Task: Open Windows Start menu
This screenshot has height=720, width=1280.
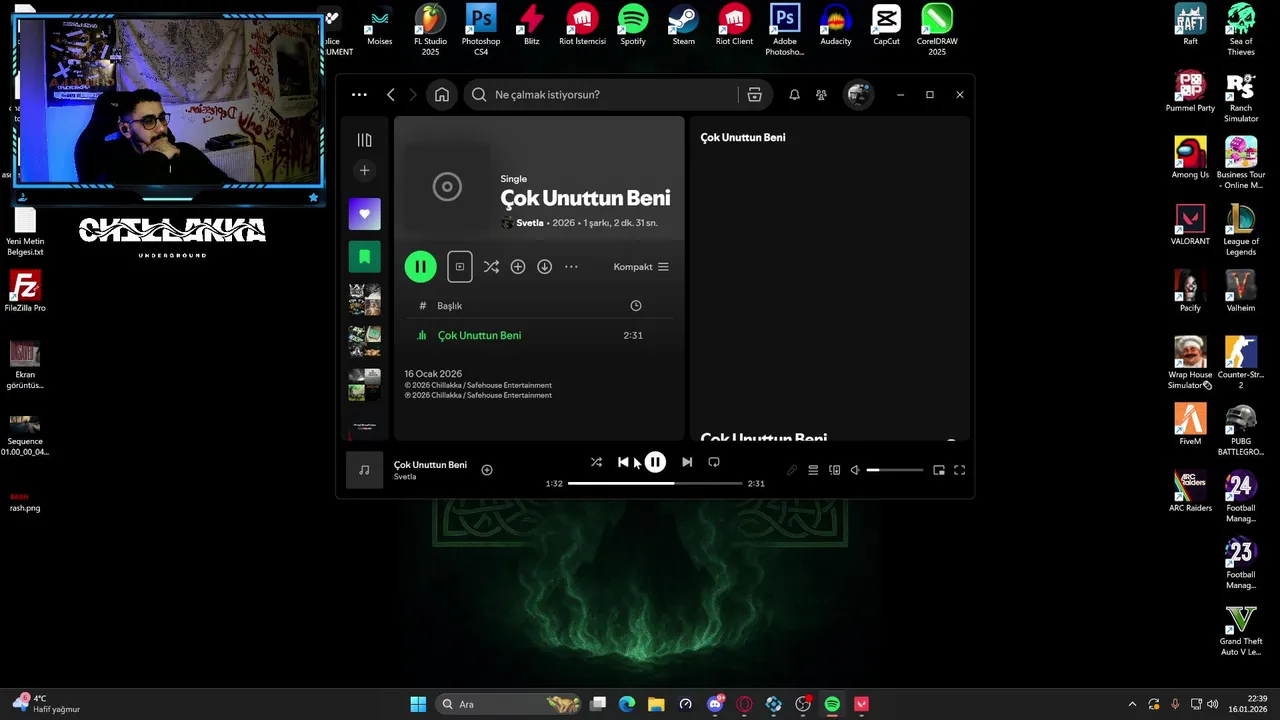Action: click(x=418, y=704)
